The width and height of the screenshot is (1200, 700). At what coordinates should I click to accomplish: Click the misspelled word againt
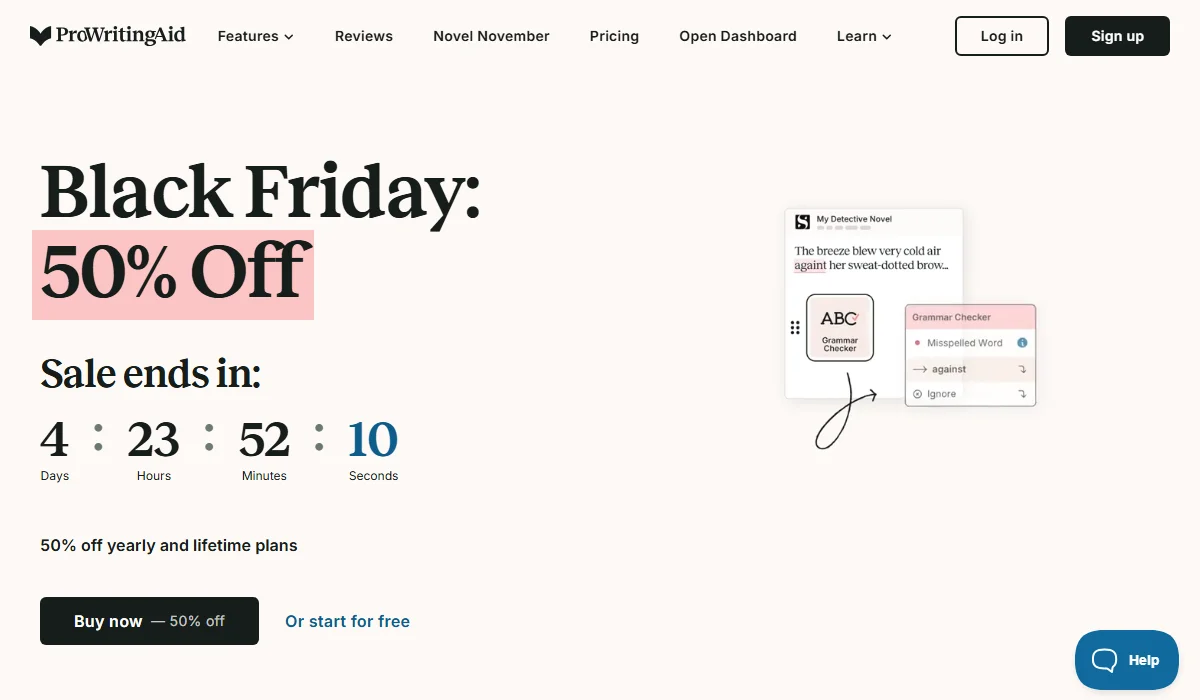pyautogui.click(x=810, y=265)
